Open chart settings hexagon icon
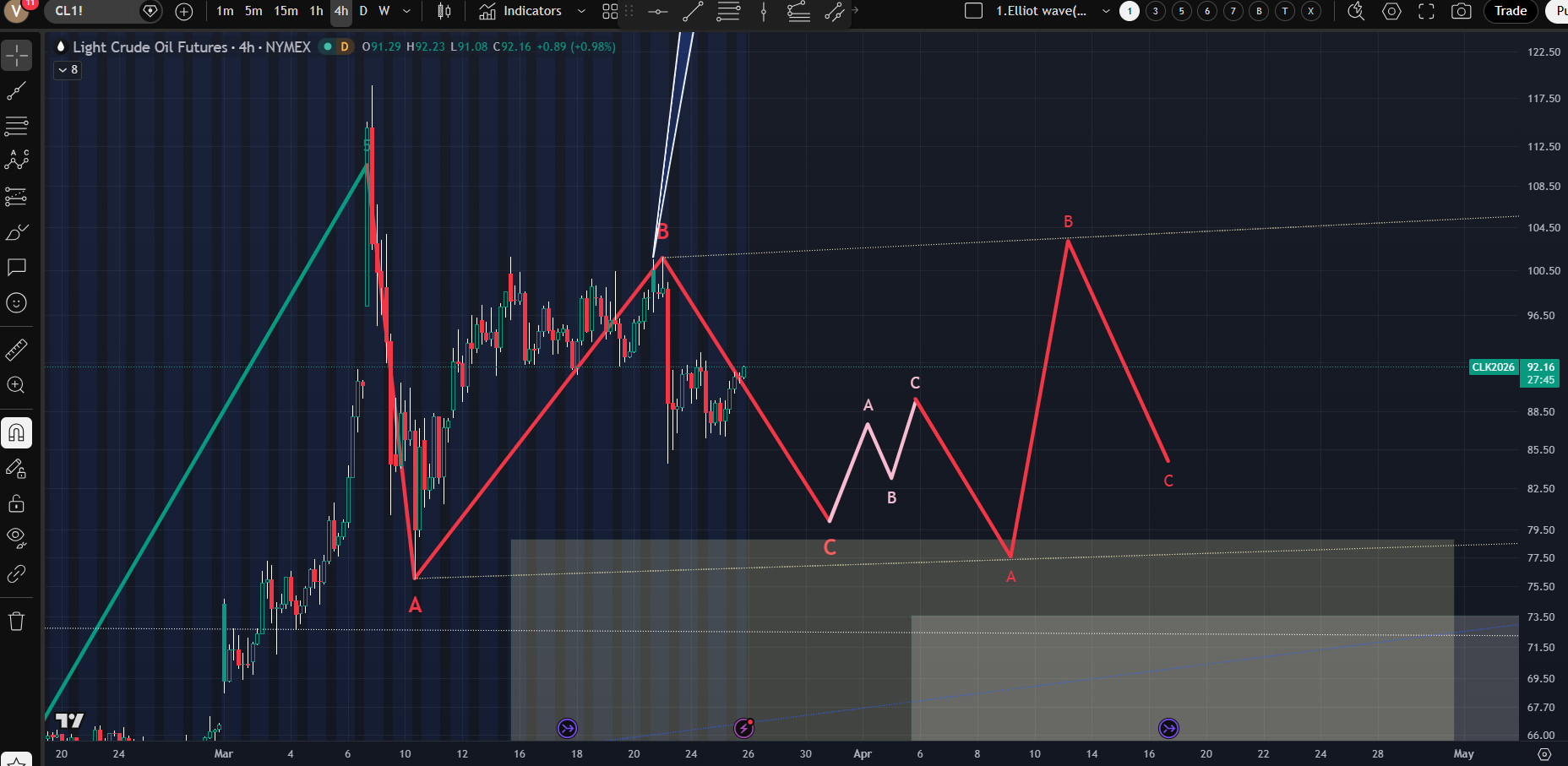 point(1391,11)
